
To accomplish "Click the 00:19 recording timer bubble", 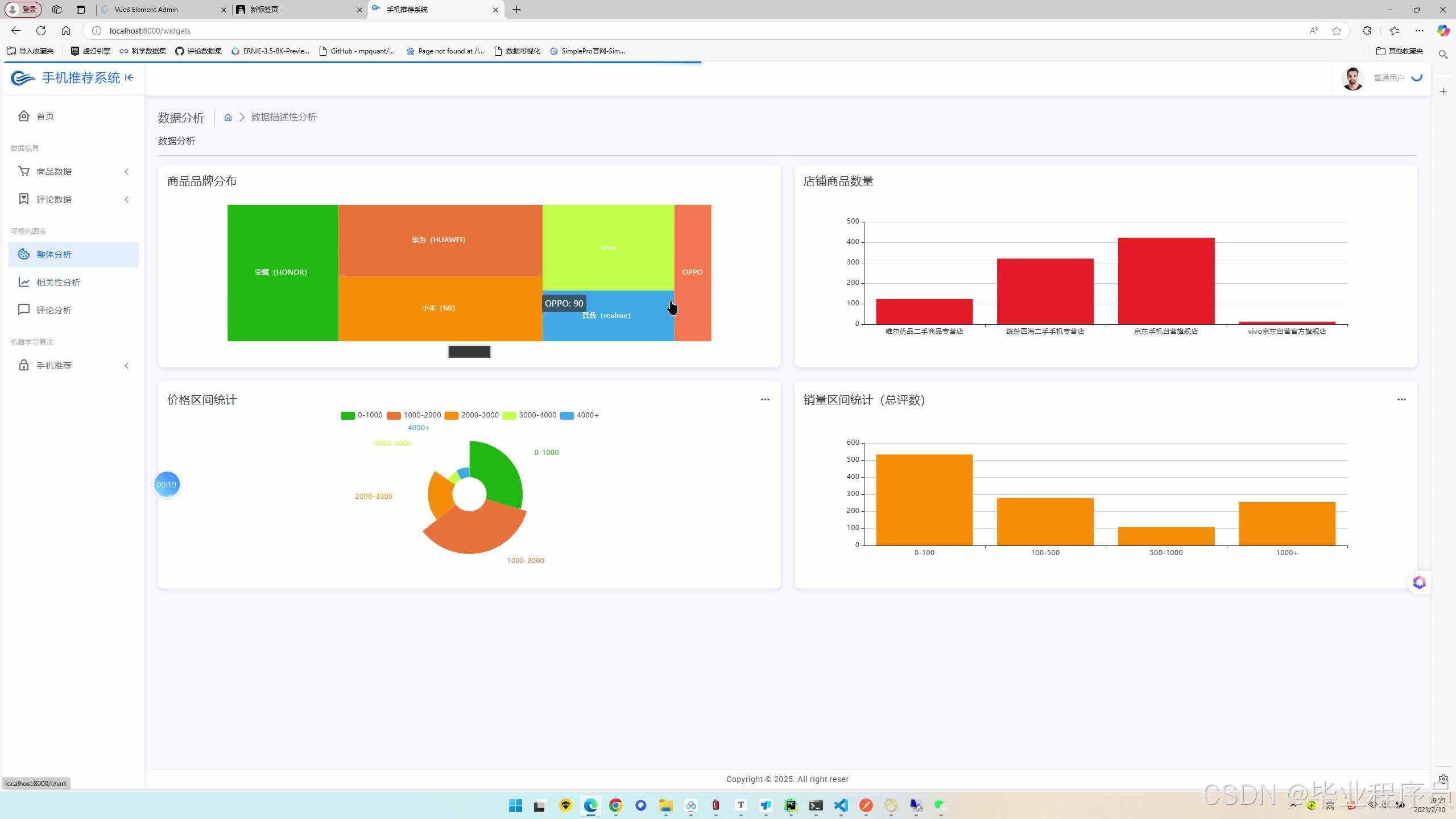I will (x=167, y=485).
